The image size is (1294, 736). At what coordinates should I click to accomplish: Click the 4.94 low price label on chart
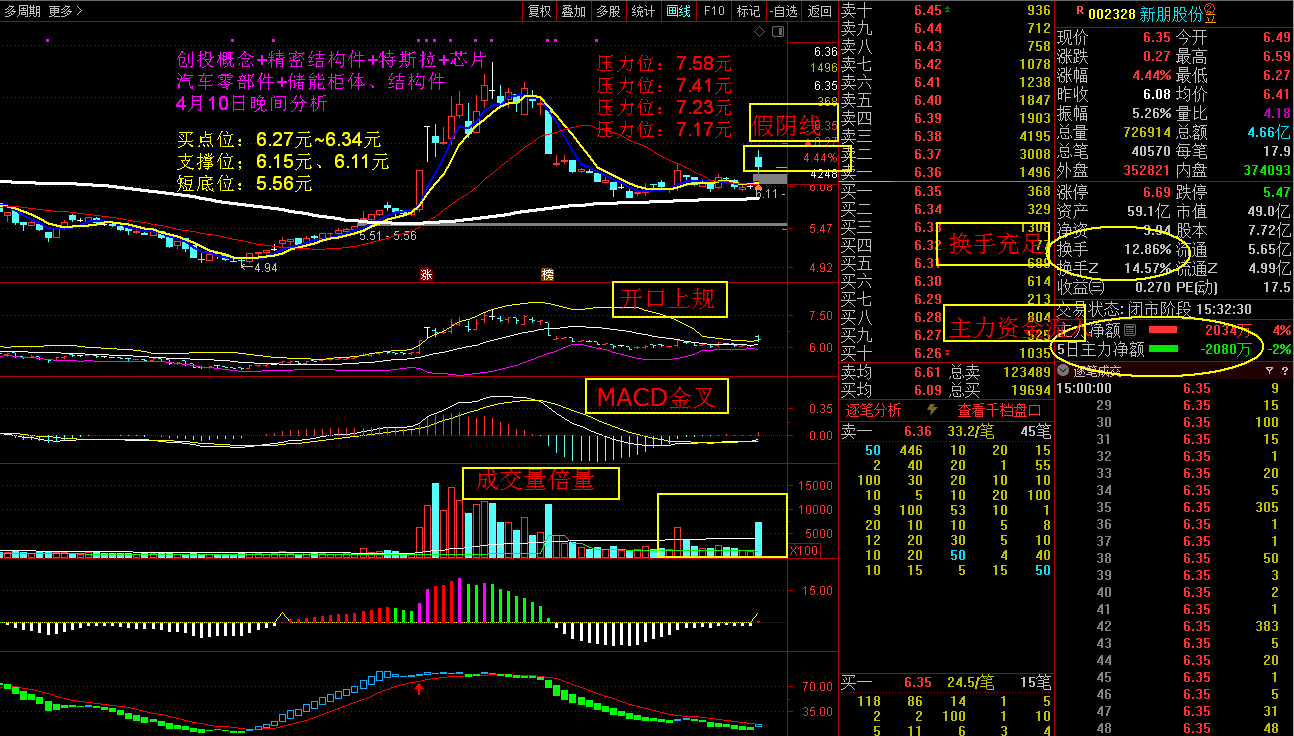tap(265, 268)
